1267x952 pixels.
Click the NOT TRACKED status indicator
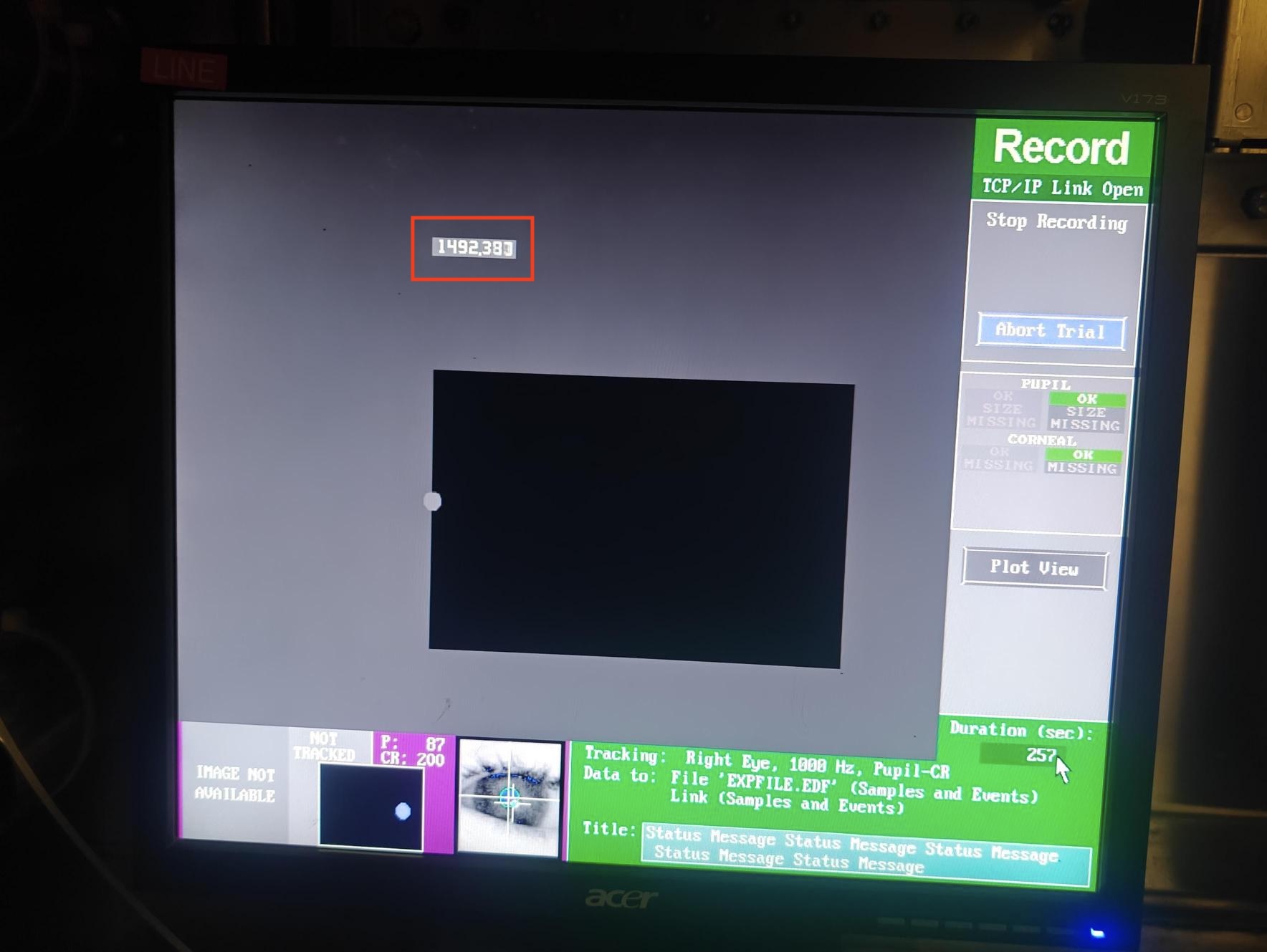tap(324, 747)
